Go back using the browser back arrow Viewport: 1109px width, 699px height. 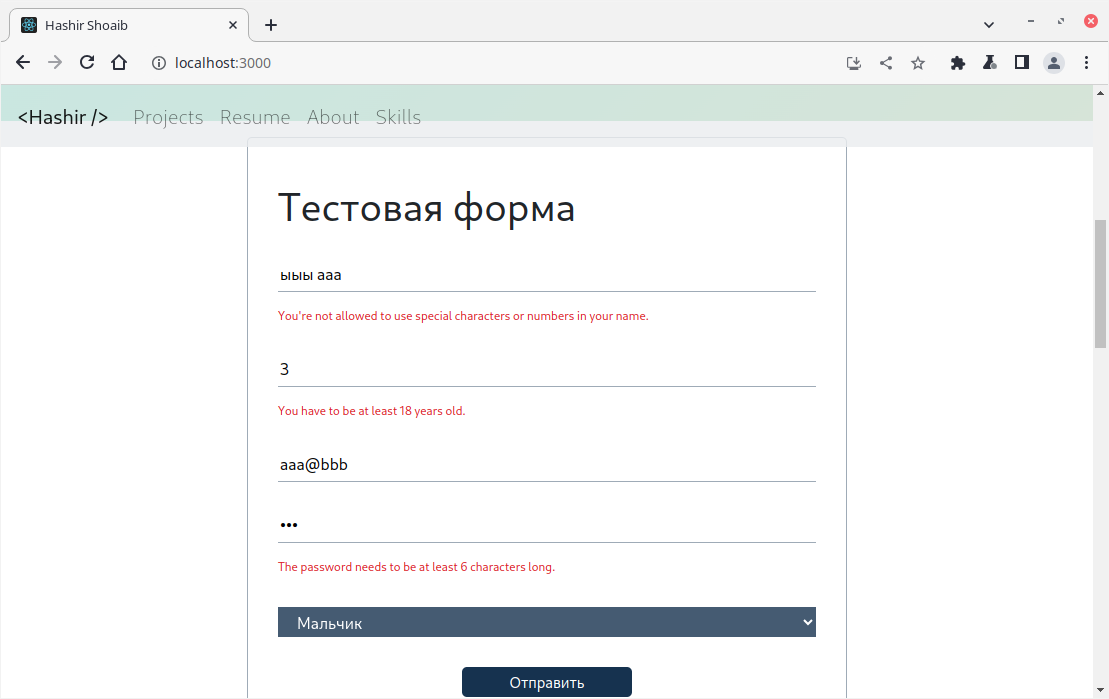coord(23,63)
